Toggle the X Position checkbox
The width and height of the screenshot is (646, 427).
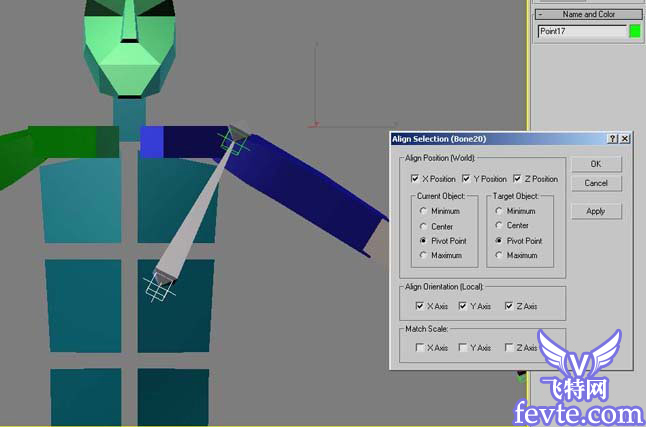pyautogui.click(x=415, y=178)
